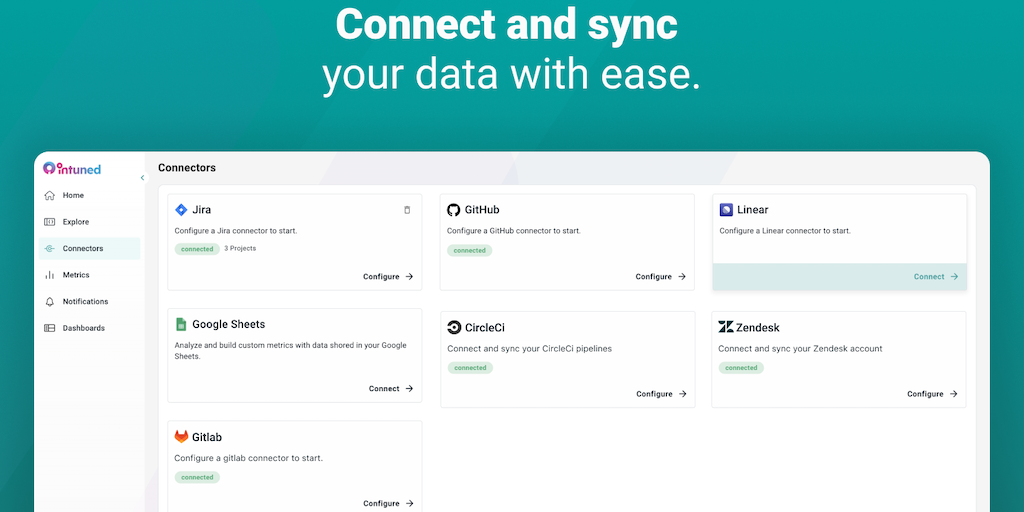Click the Google Sheets logo icon
This screenshot has width=1024, height=512.
[x=181, y=324]
